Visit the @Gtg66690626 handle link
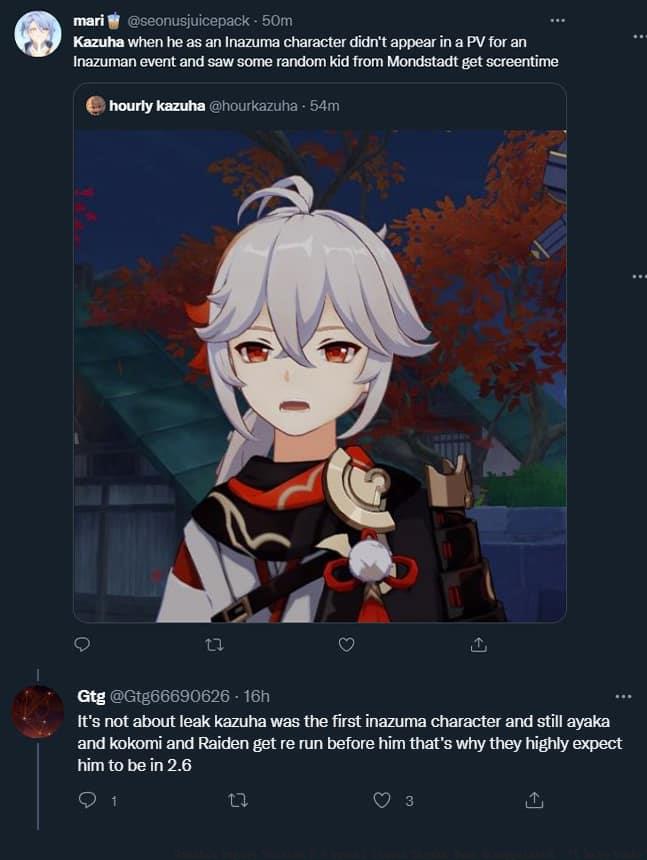 (x=170, y=696)
